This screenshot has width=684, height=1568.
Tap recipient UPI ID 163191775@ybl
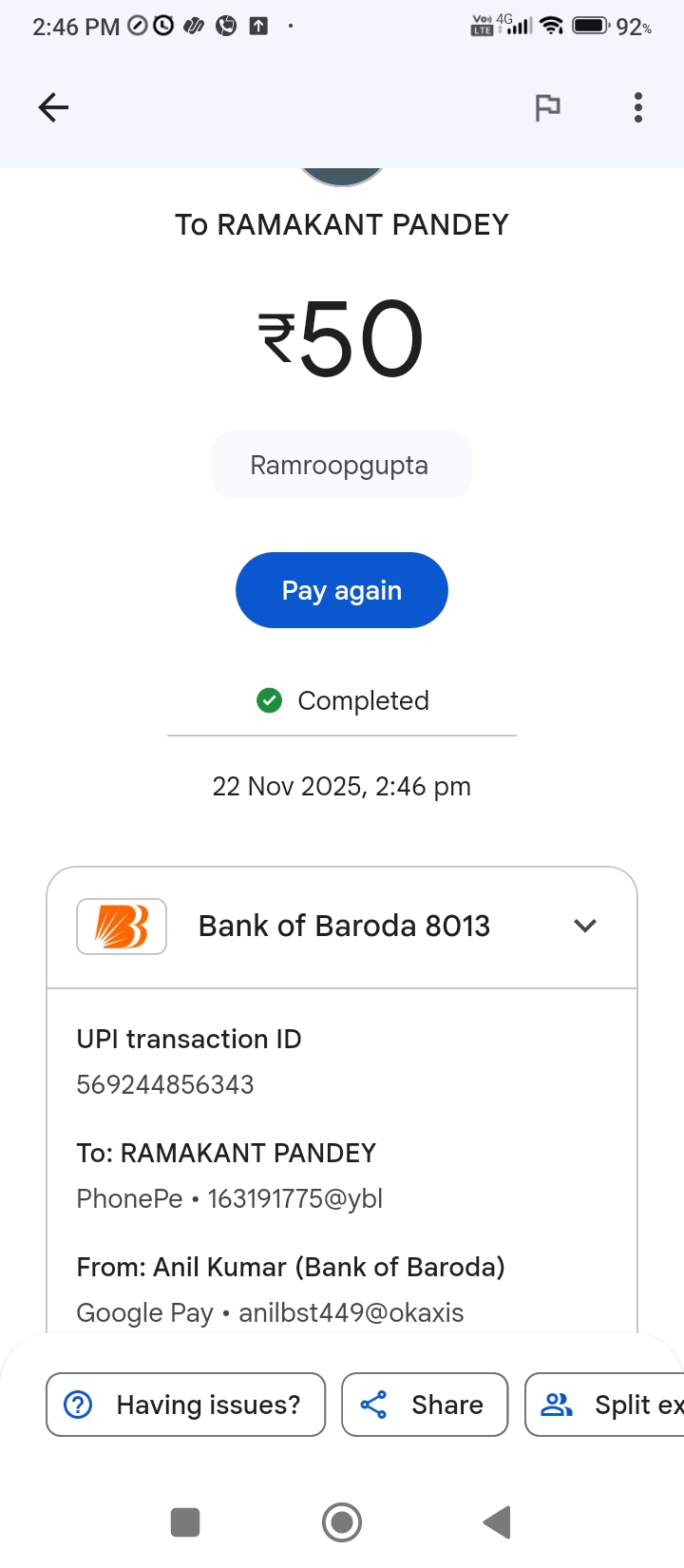(x=294, y=1199)
